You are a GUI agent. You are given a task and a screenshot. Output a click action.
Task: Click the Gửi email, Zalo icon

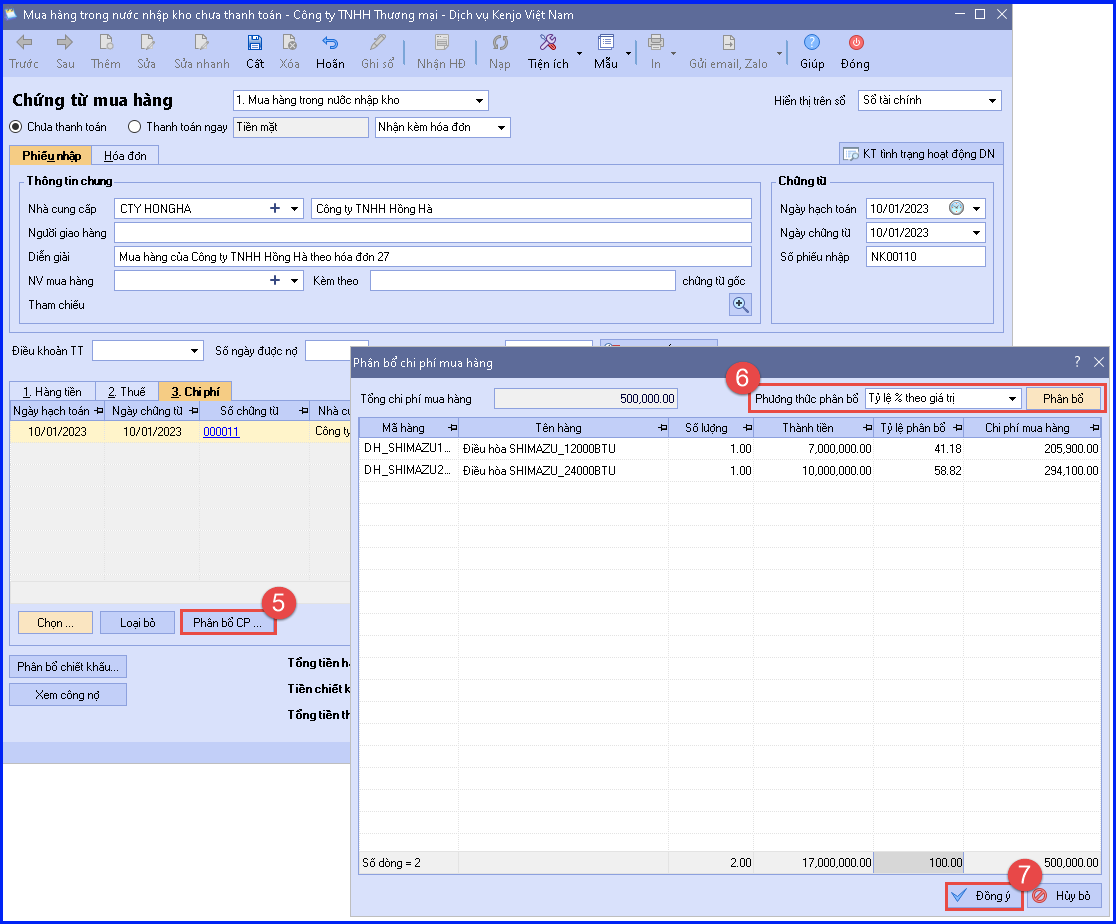tap(728, 43)
